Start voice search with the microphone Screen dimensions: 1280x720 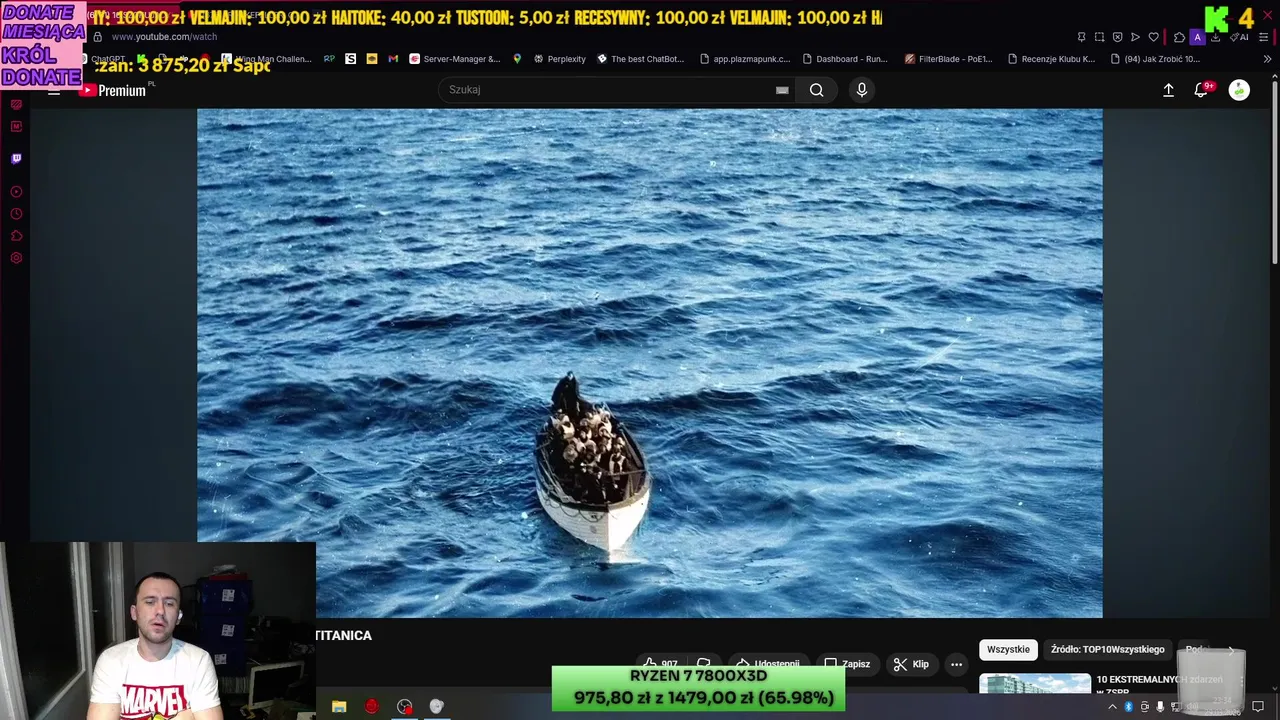point(862,90)
